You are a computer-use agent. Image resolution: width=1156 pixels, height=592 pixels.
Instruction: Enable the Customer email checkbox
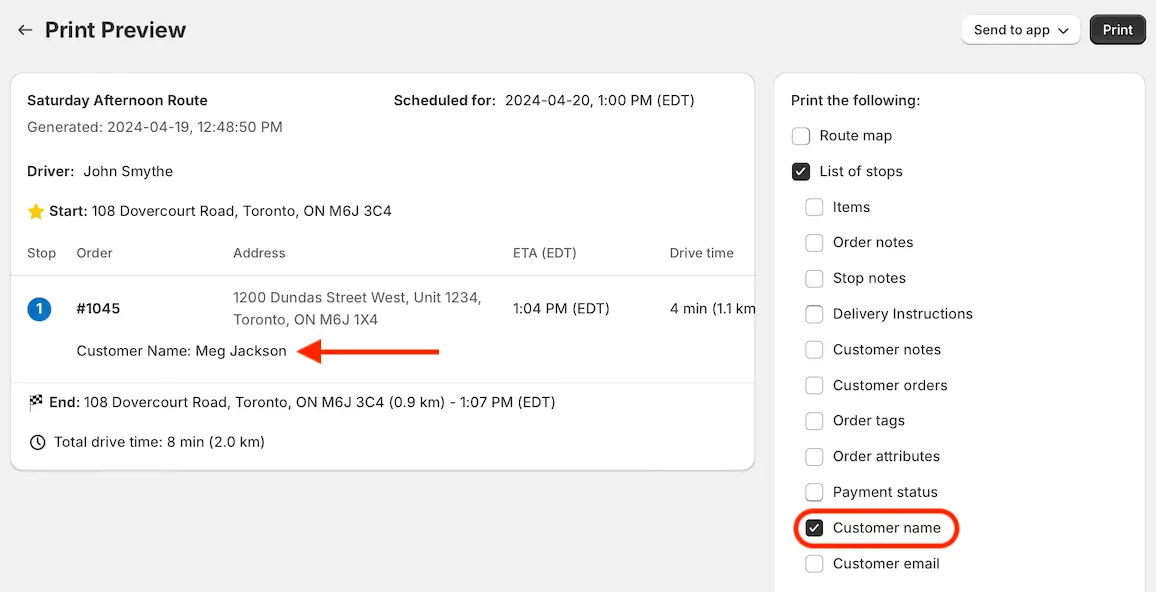tap(814, 564)
